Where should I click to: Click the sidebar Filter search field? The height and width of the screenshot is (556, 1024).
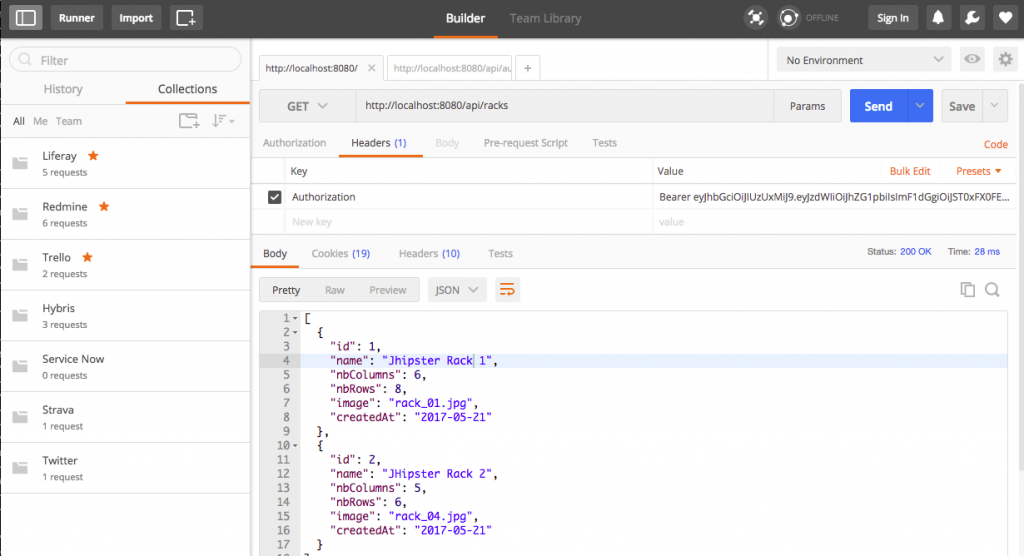coord(125,60)
